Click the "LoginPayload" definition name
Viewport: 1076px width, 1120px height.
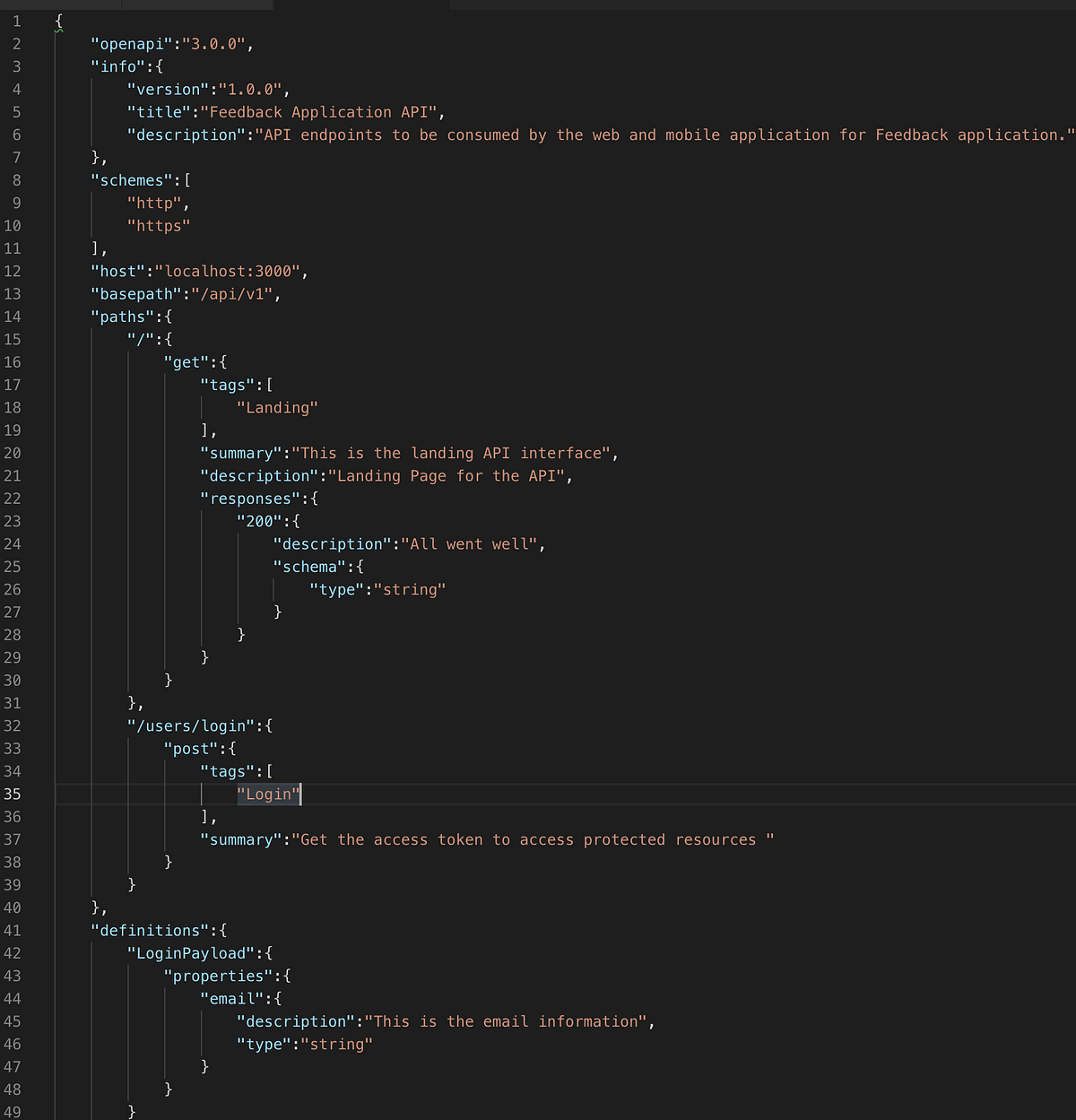pos(190,952)
